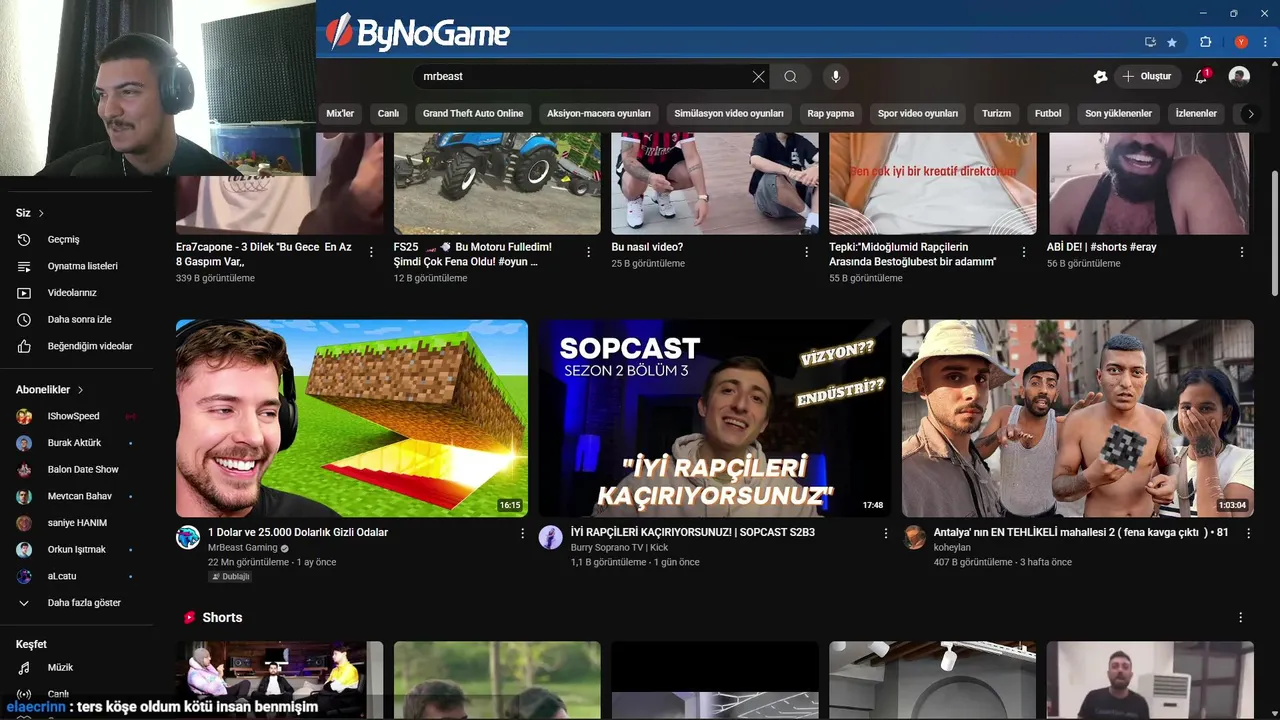Open the notifications bell
This screenshot has width=1280, height=720.
[1202, 76]
